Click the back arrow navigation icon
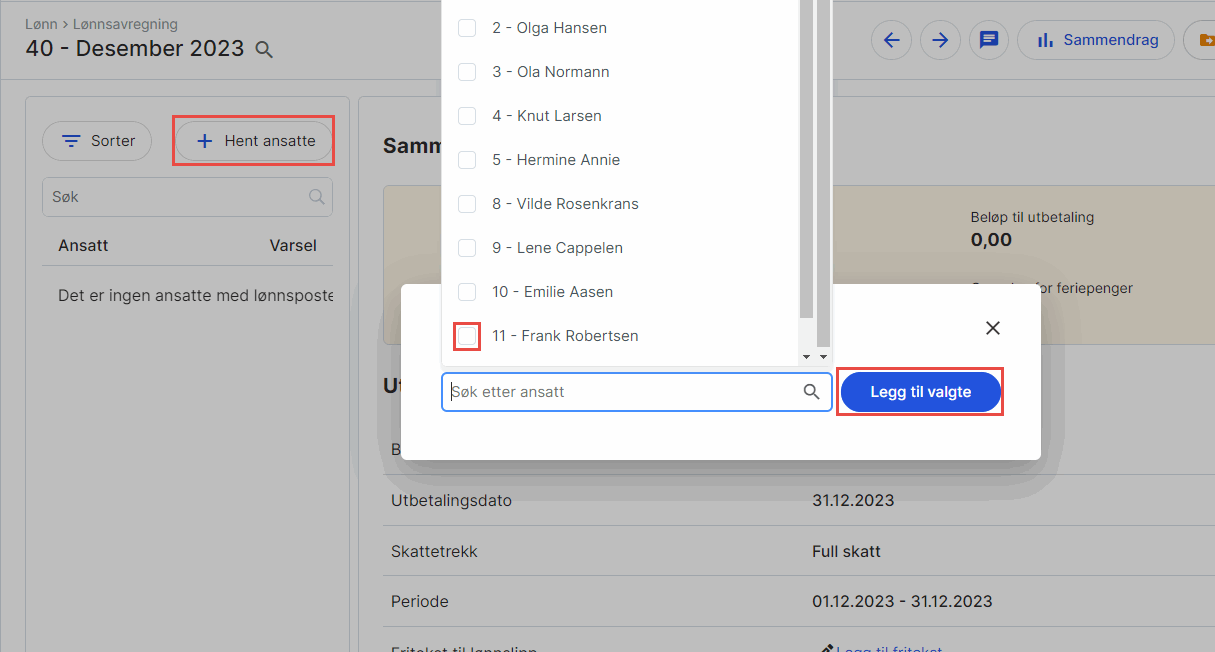The image size is (1215, 652). coord(891,40)
